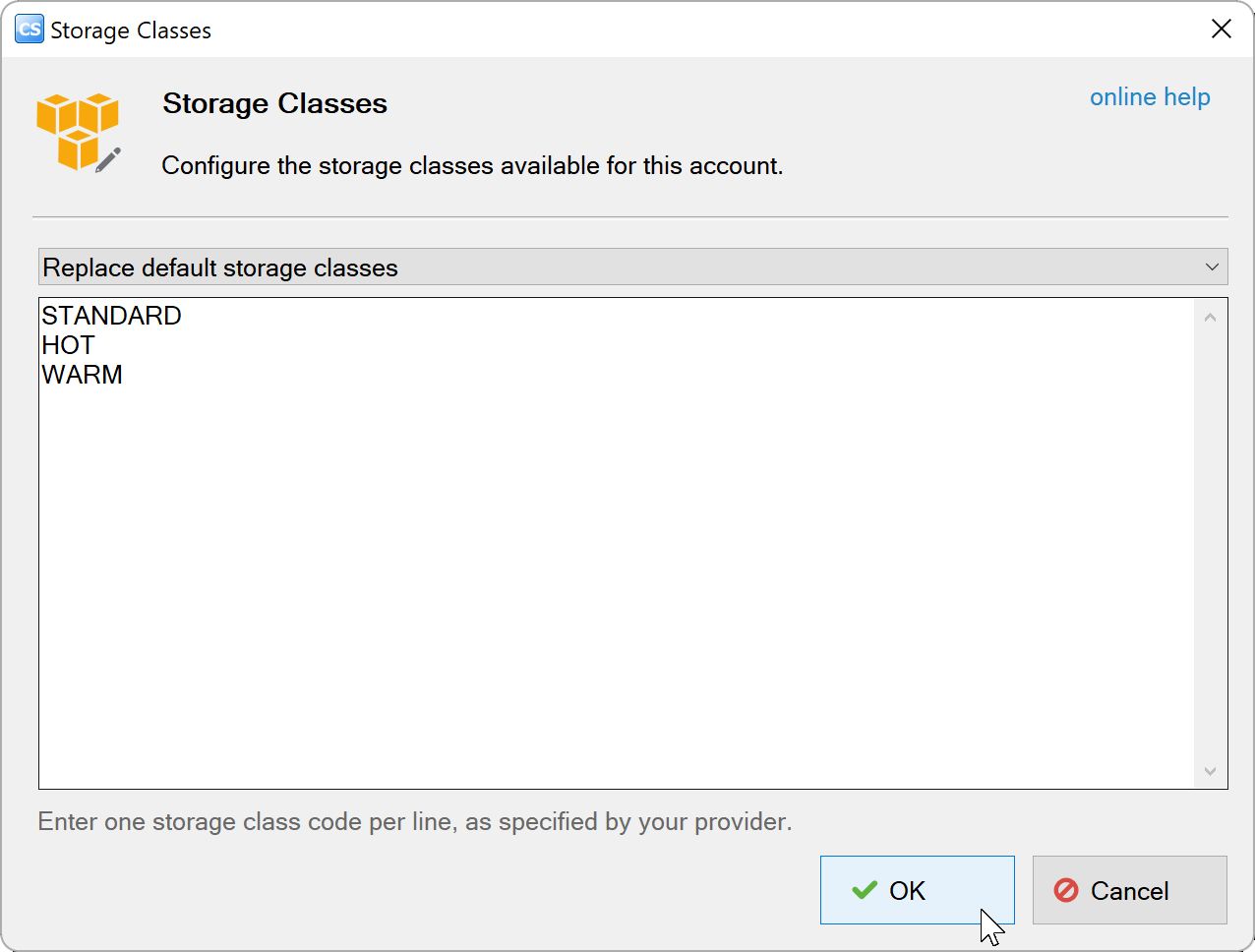Click the HOT storage class line

[x=68, y=345]
